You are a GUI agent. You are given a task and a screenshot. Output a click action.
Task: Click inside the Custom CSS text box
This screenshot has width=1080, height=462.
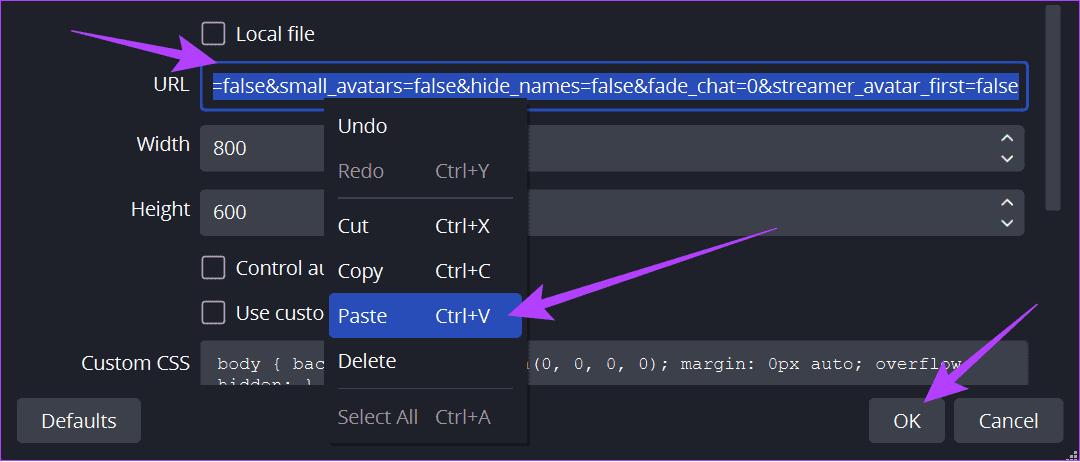(780, 364)
